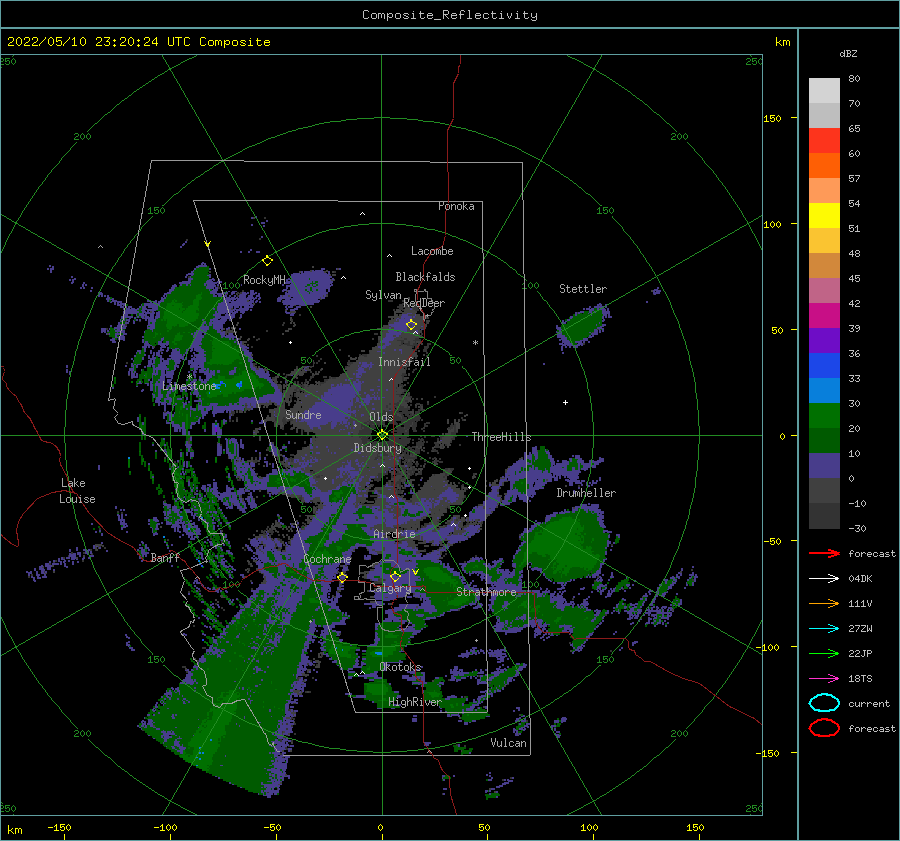The height and width of the screenshot is (841, 900).
Task: Click the yellow diamond marker at Calgary
Action: tap(395, 576)
